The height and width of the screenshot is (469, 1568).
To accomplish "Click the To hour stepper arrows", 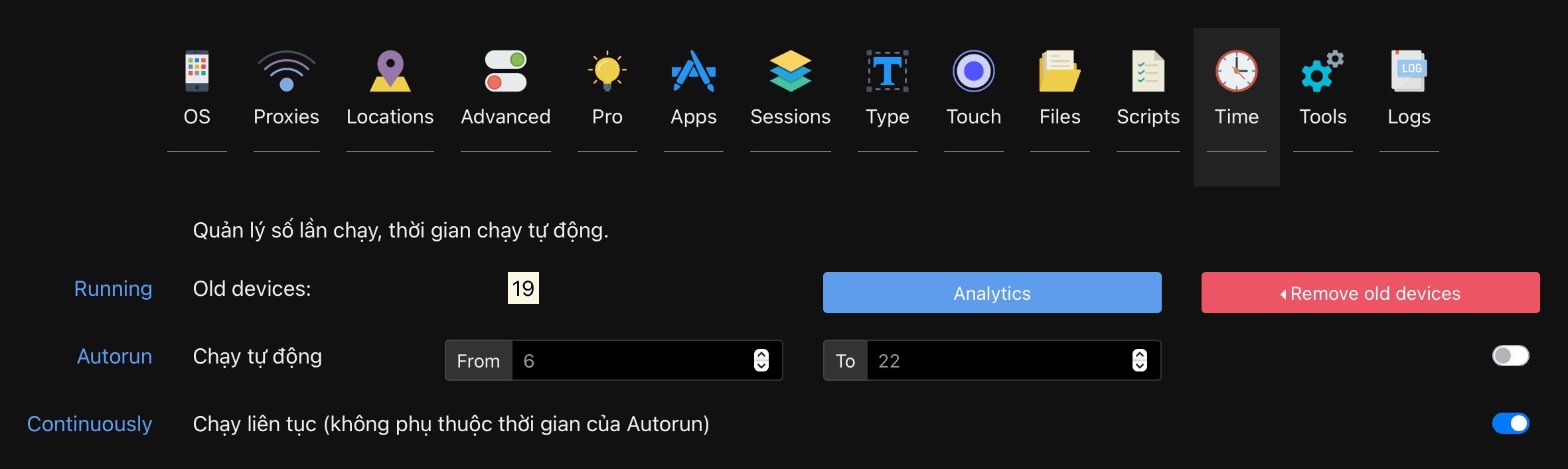I will 1140,360.
